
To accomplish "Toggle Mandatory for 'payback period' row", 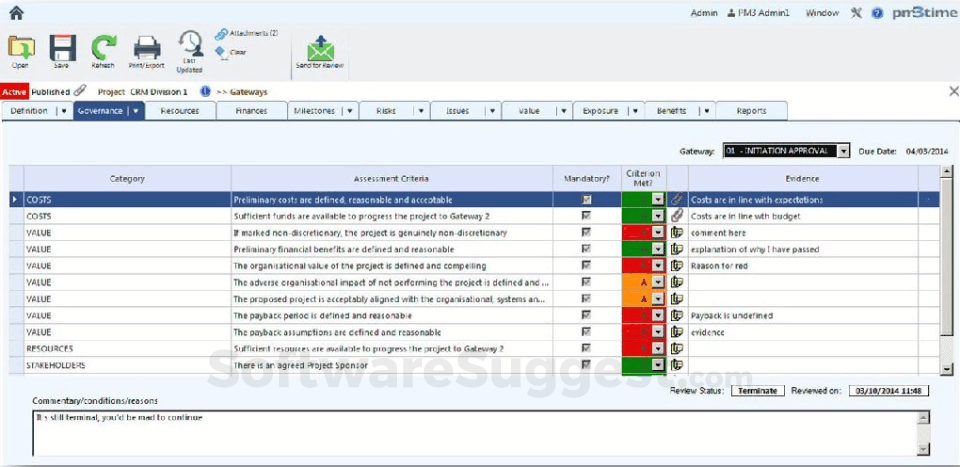I will (x=587, y=315).
